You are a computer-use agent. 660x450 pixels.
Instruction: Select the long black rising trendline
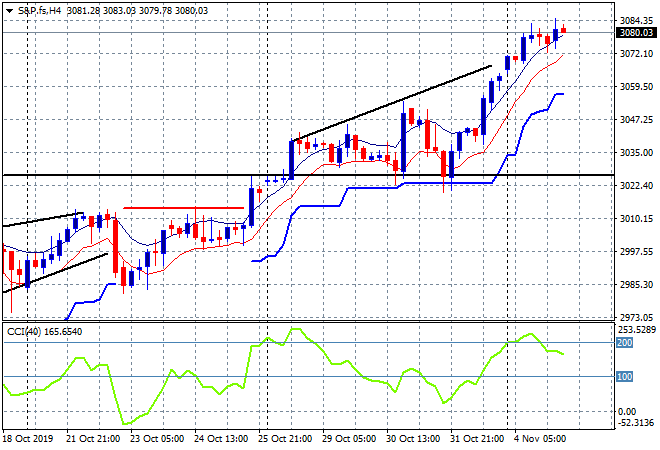point(392,103)
